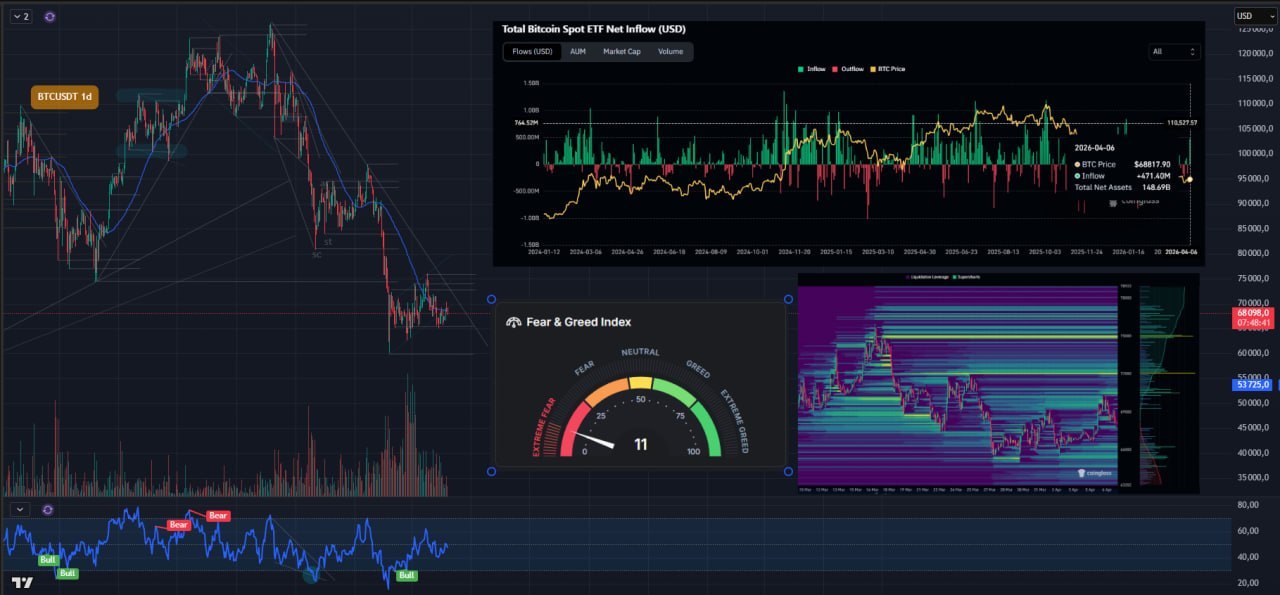
Task: Click the red current price label 68 098,0
Action: (x=1252, y=313)
